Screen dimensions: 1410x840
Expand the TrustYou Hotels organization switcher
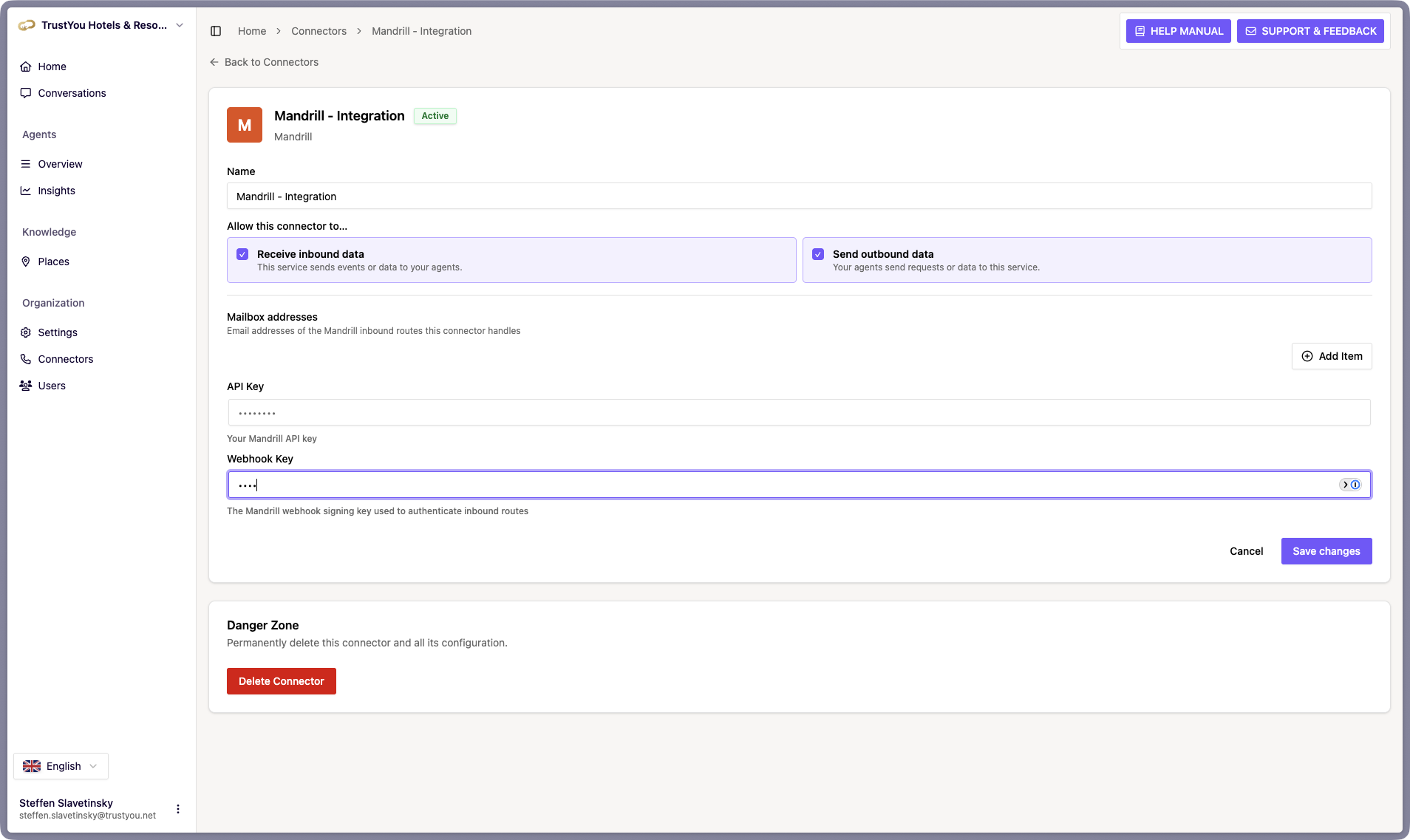point(101,25)
